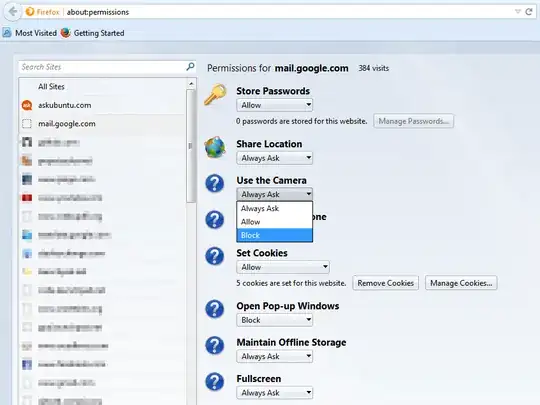Open the Set Cookies dropdown
The width and height of the screenshot is (540, 405).
[283, 267]
